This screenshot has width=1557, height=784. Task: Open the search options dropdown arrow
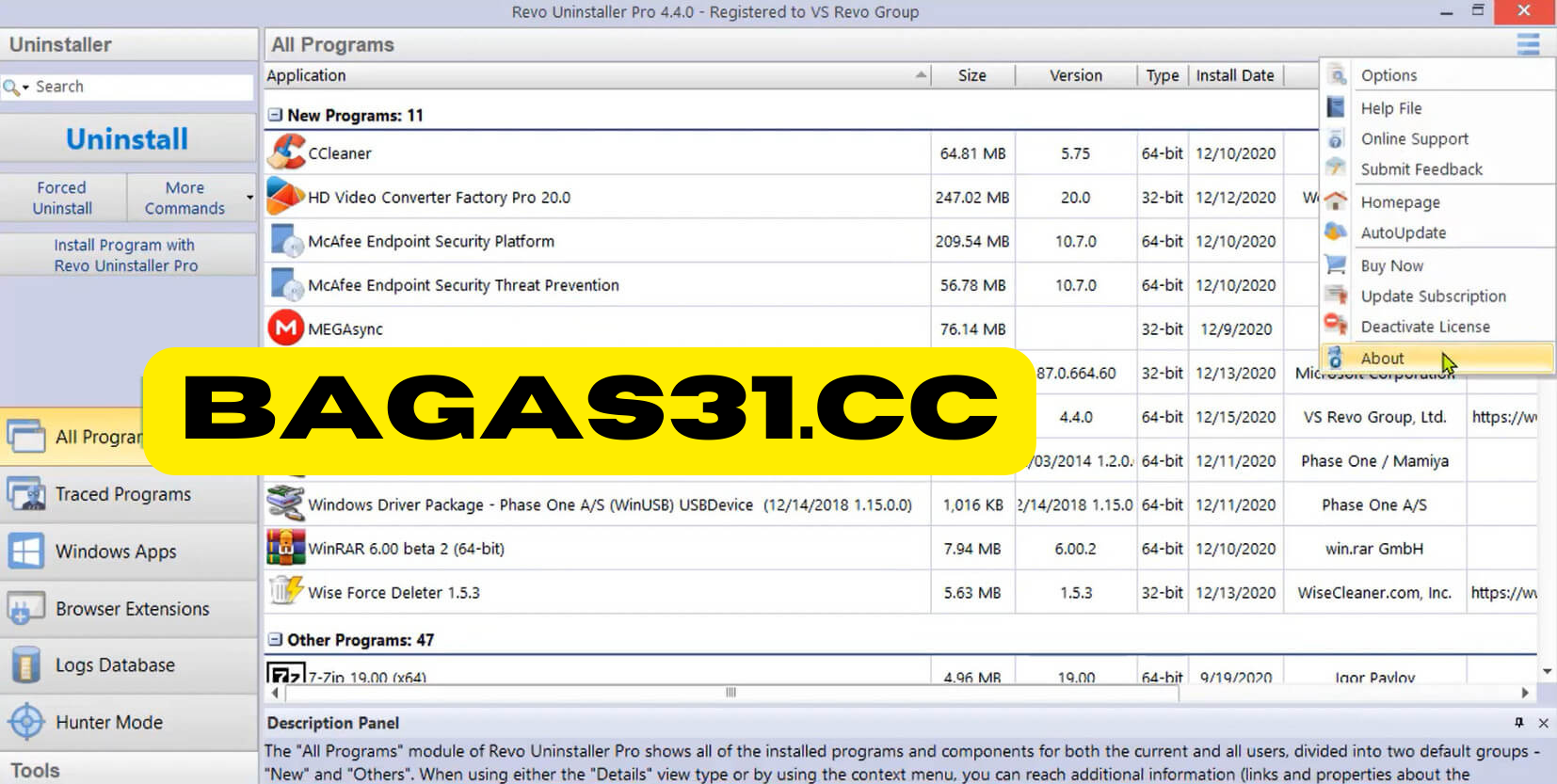(x=25, y=87)
